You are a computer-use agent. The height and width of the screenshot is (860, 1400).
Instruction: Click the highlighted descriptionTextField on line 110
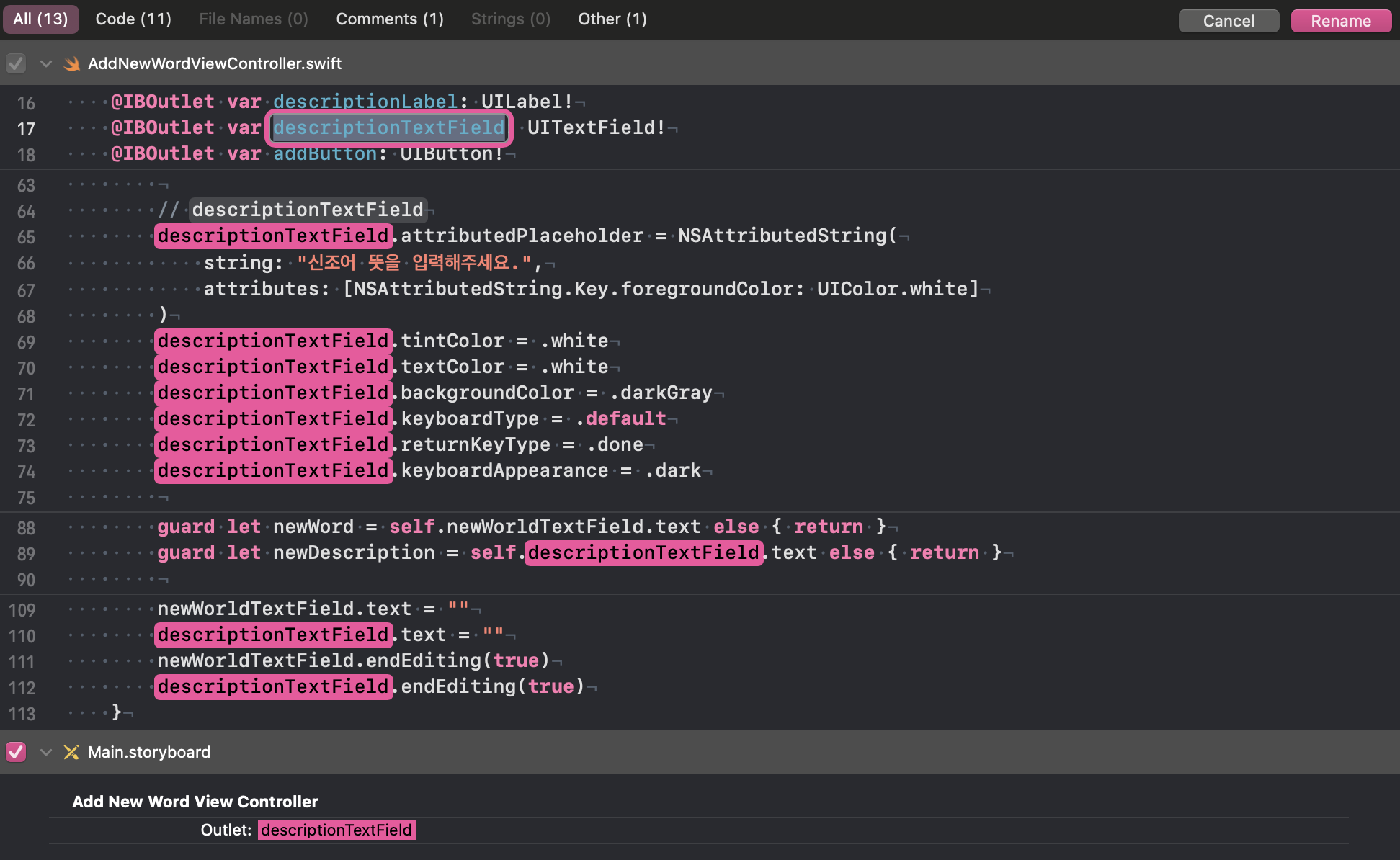273,635
